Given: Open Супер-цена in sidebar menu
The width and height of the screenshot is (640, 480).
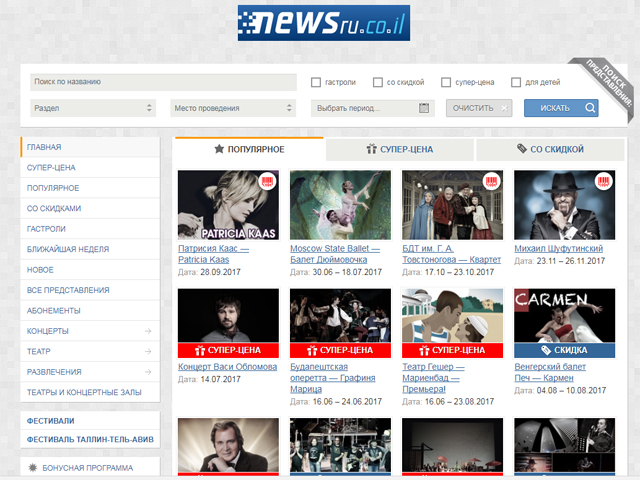Looking at the screenshot, I should (x=90, y=167).
